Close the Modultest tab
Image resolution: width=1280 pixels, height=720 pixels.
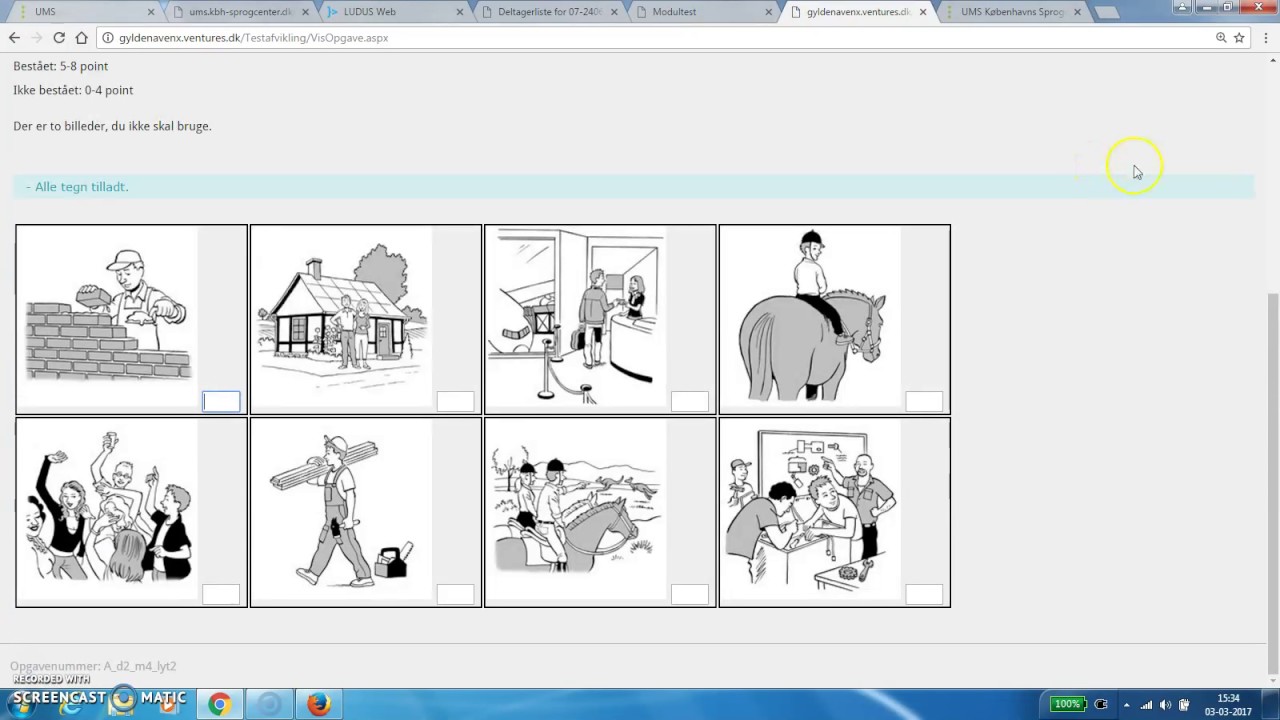[x=768, y=12]
